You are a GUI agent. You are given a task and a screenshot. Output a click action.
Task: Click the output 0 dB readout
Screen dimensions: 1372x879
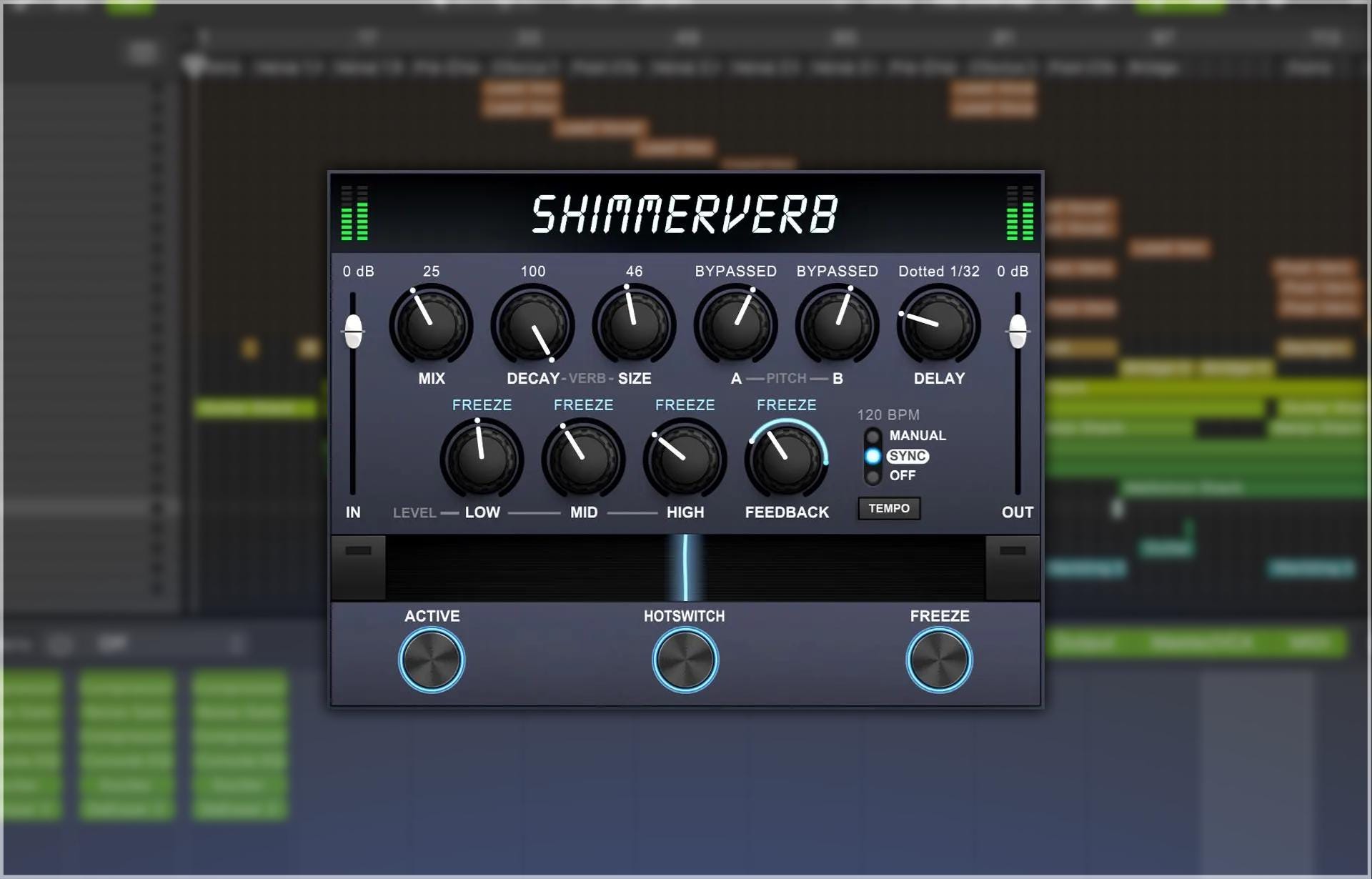click(1013, 272)
